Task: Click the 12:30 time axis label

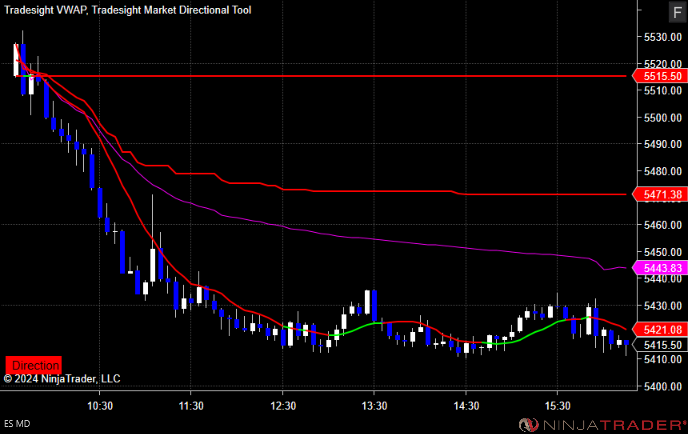Action: coord(283,405)
